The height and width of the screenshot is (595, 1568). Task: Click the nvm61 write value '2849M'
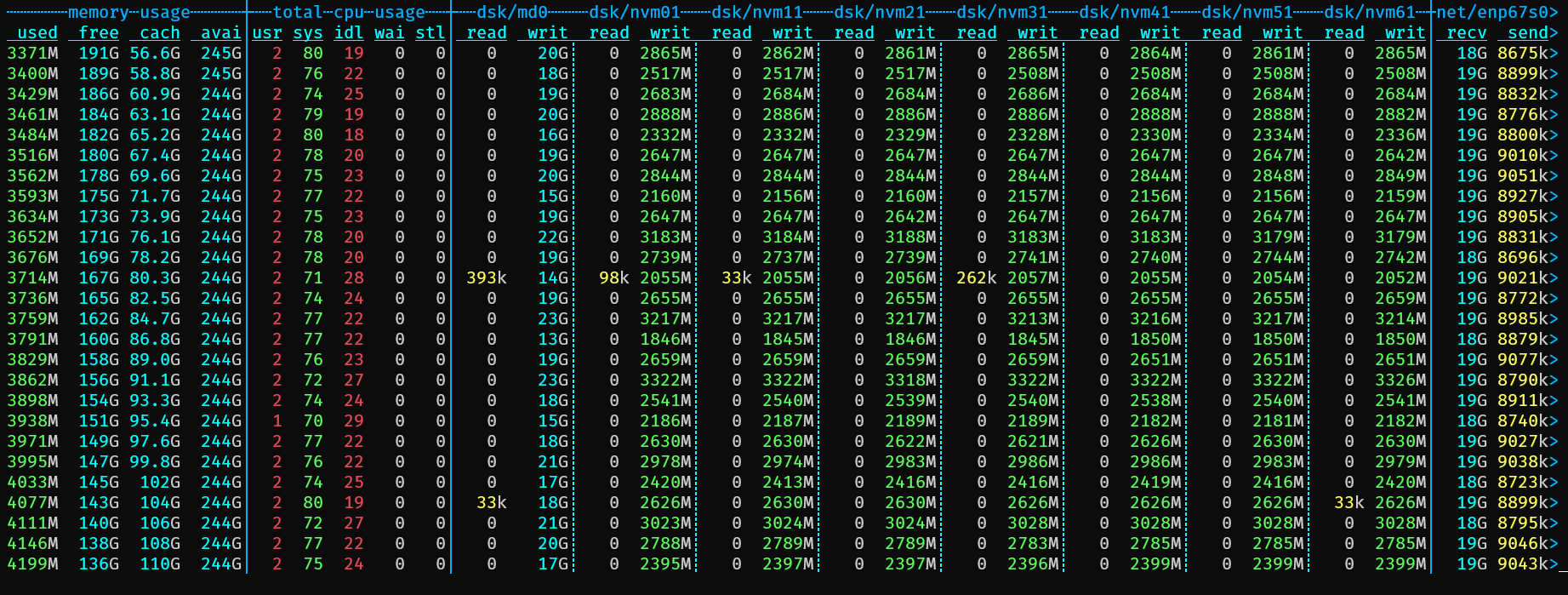(1400, 175)
